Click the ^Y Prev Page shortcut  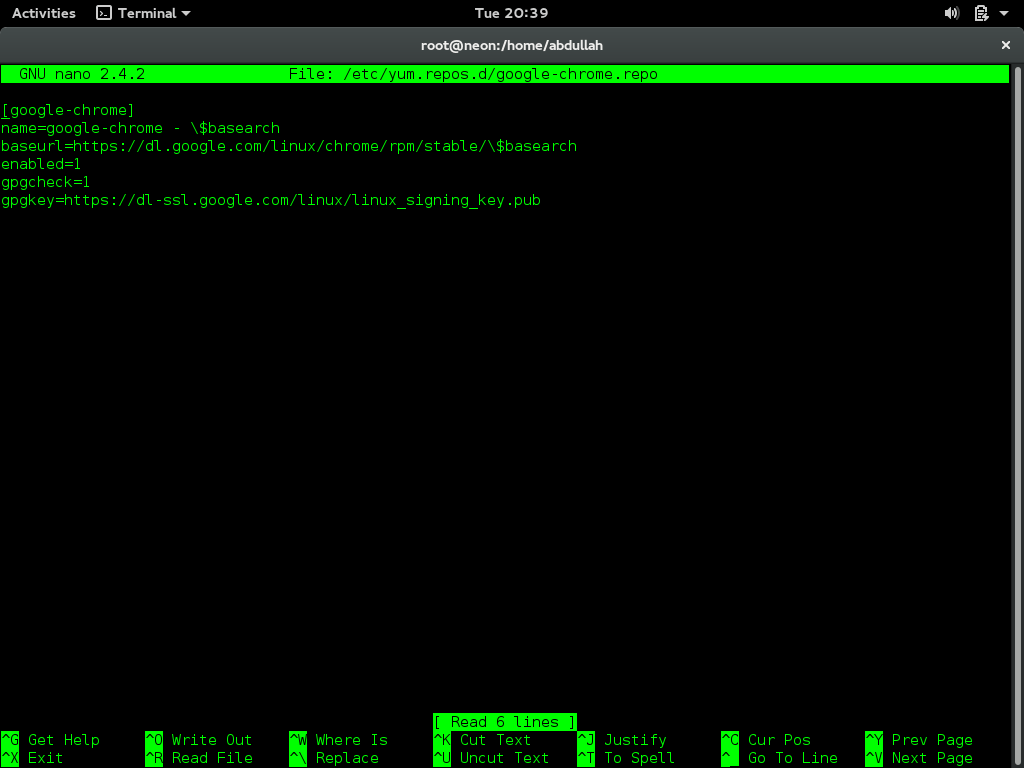coord(919,740)
